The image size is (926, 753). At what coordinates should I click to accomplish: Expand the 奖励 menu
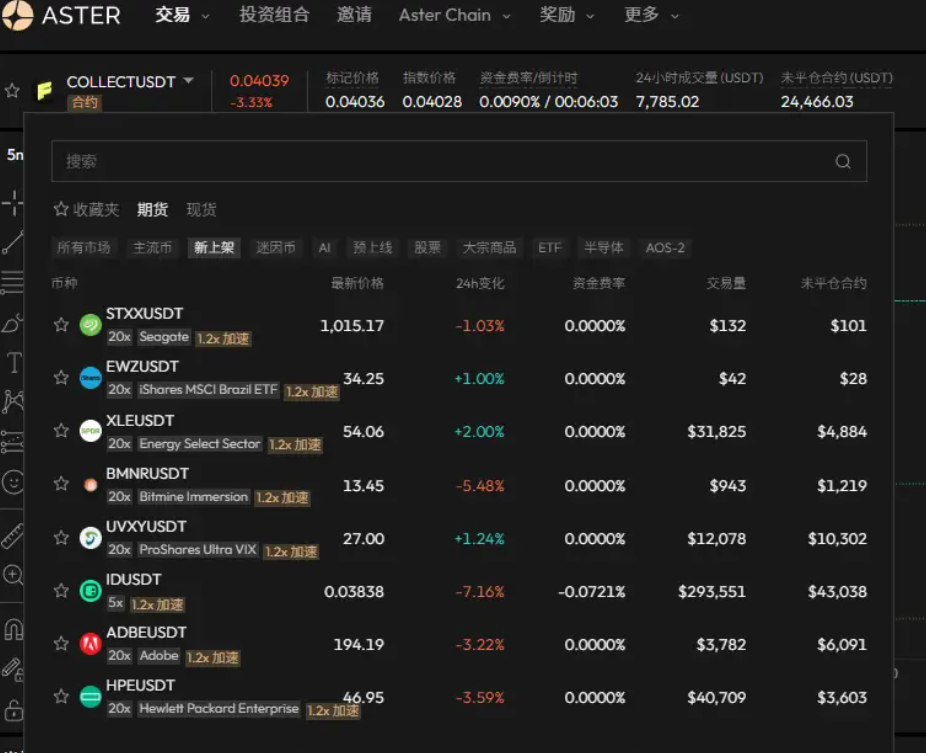click(566, 15)
